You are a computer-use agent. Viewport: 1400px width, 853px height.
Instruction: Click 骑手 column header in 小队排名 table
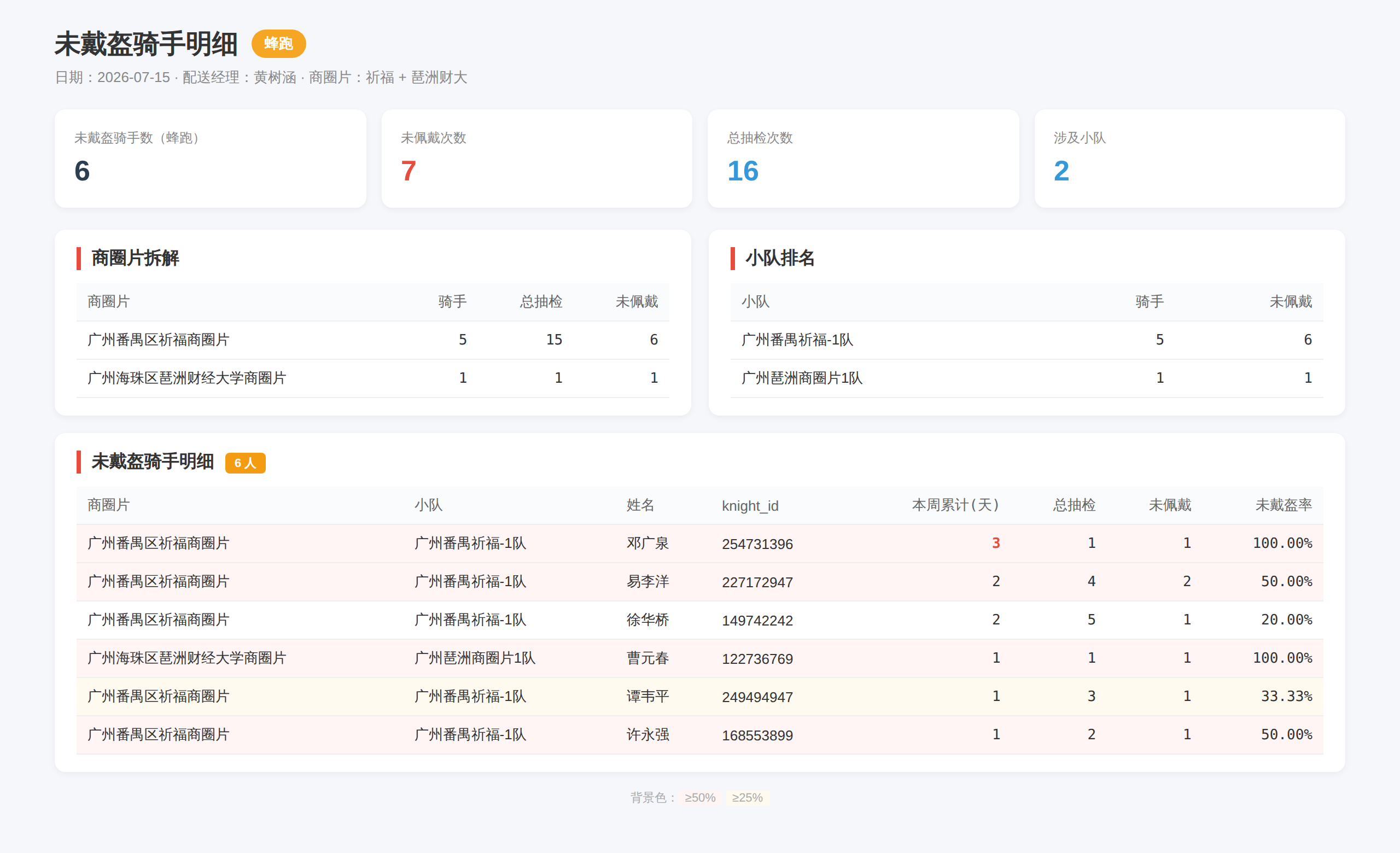[1150, 302]
